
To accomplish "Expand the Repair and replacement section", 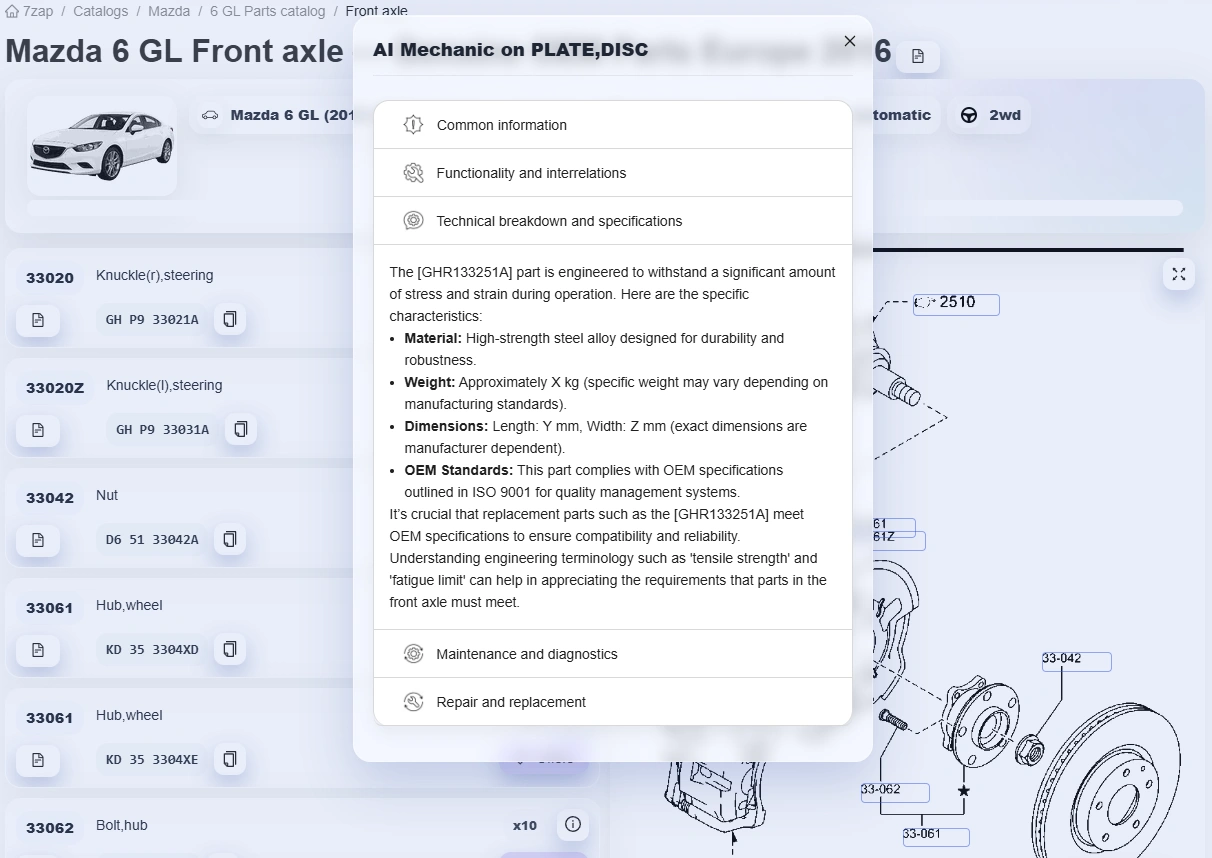I will click(x=612, y=702).
